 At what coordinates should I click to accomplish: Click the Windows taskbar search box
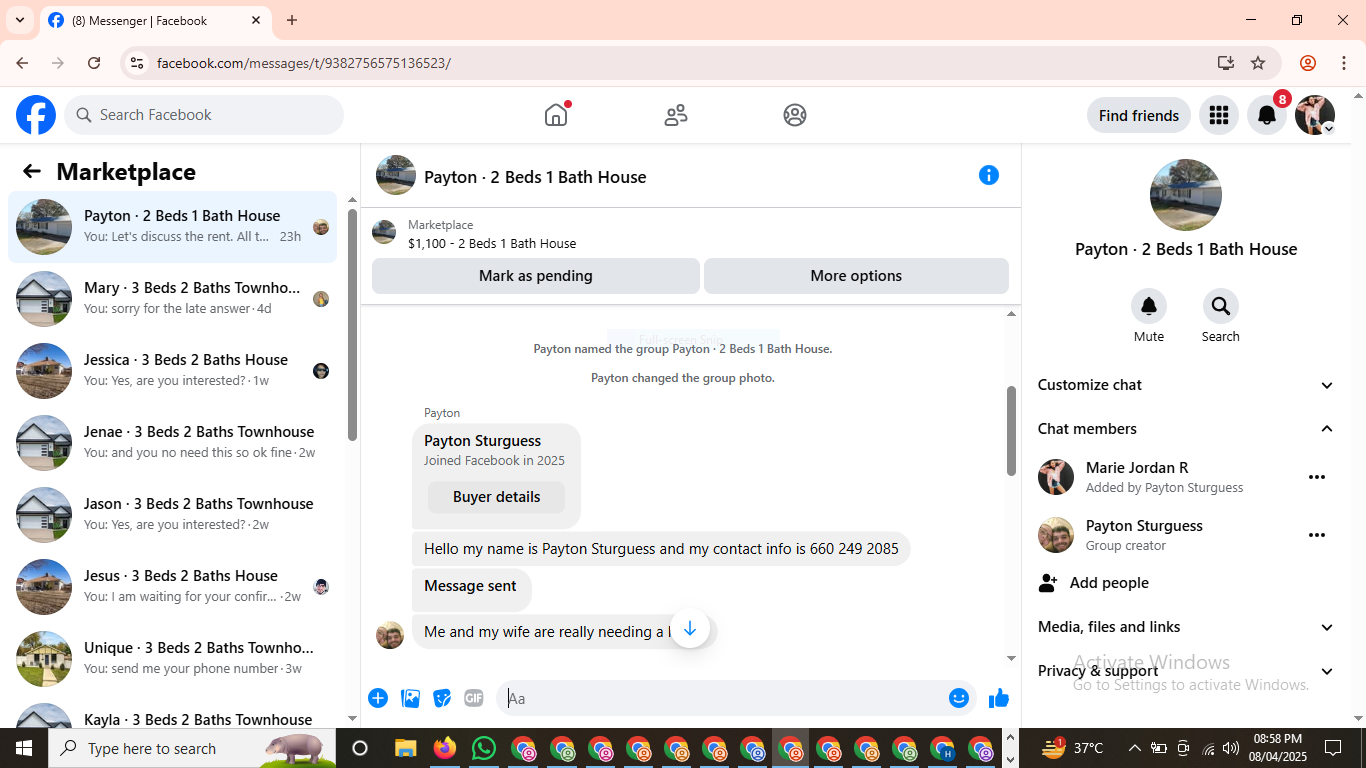[x=193, y=748]
